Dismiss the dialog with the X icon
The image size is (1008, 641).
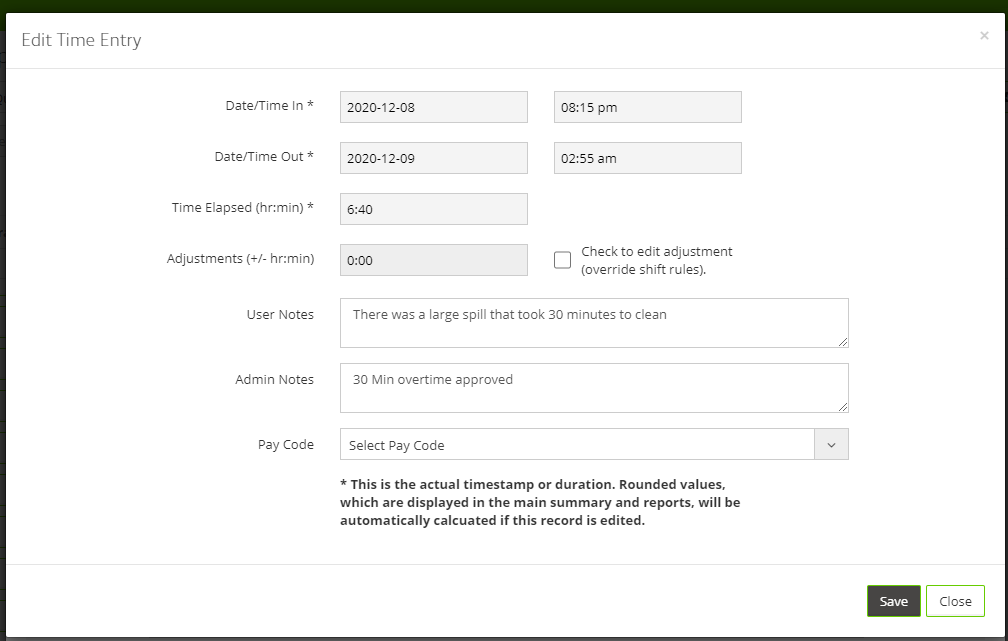(984, 36)
